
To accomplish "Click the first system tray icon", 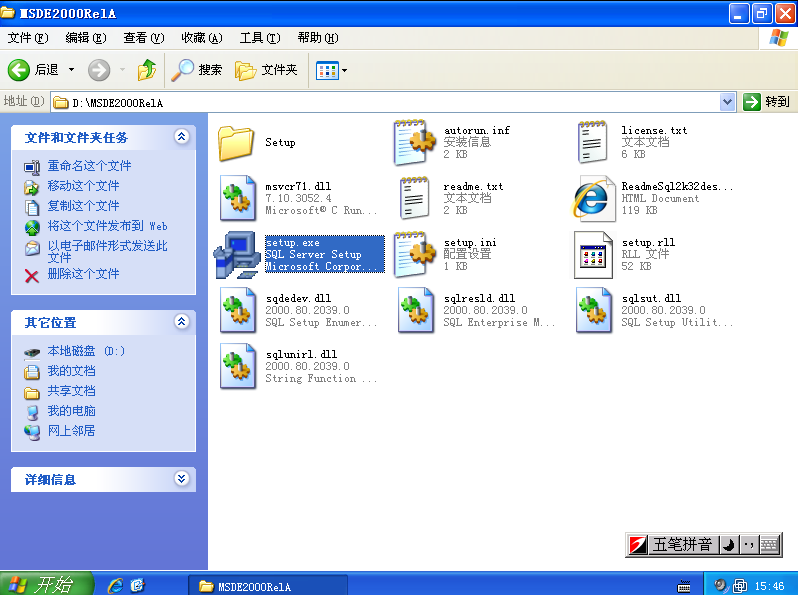I will (x=720, y=586).
